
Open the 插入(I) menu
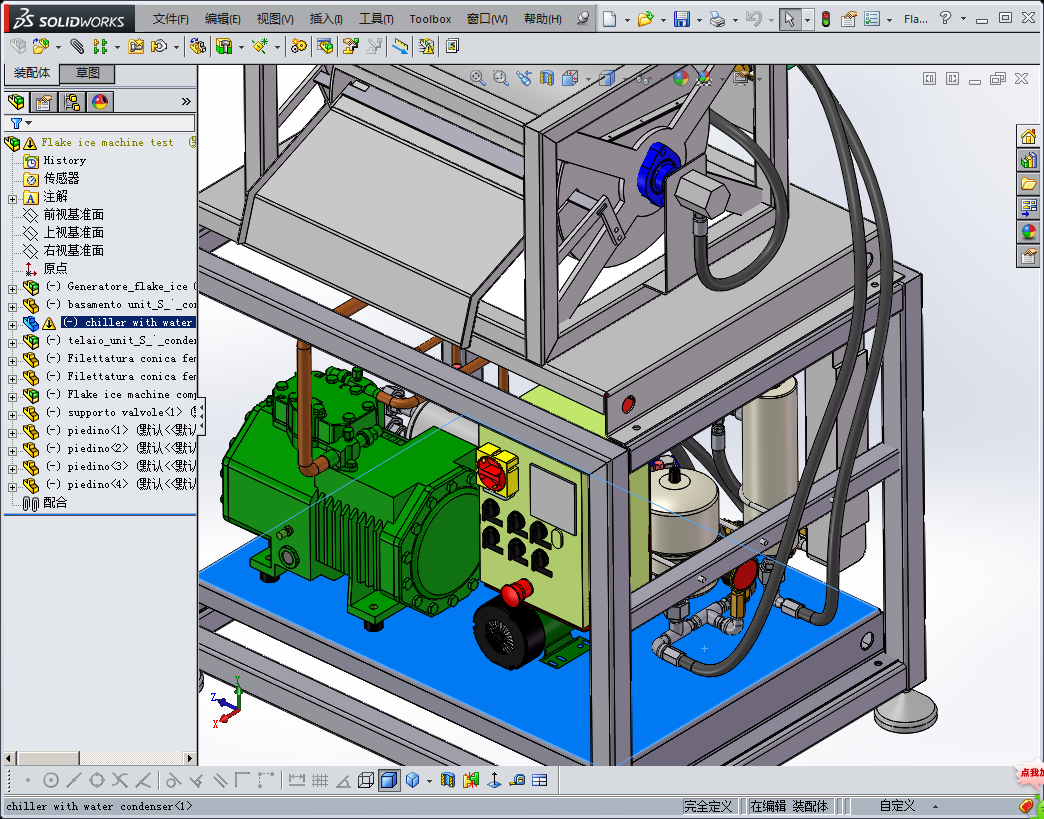[326, 19]
